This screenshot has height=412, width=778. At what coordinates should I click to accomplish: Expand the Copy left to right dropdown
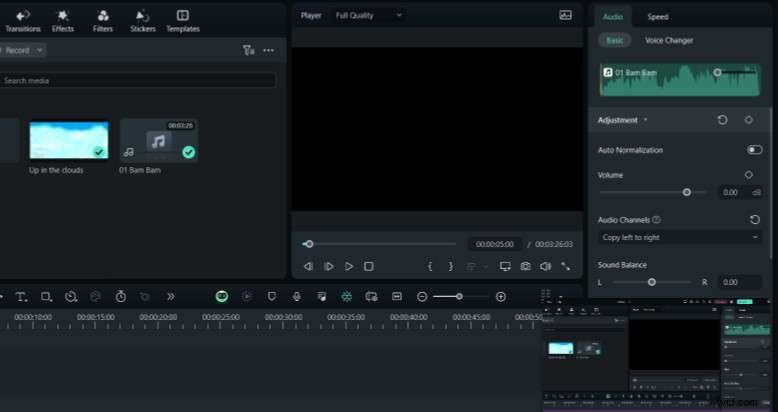tap(680, 238)
